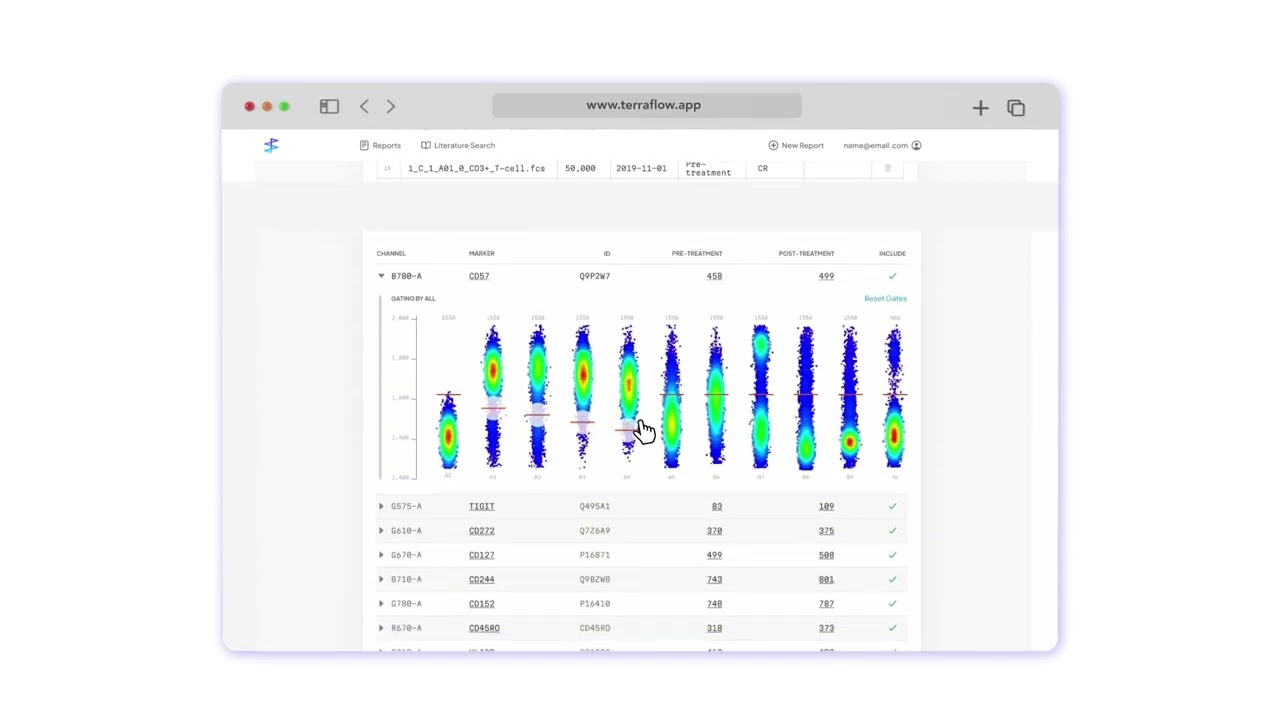Open the CD272 marker link
Image resolution: width=1280 pixels, height=720 pixels.
481,531
